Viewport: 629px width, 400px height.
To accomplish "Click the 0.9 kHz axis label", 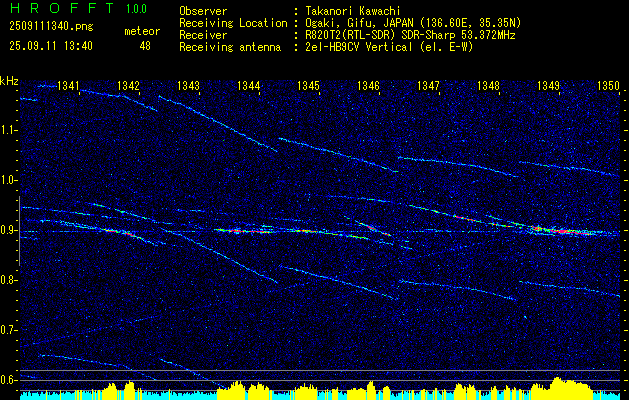I will (x=9, y=230).
